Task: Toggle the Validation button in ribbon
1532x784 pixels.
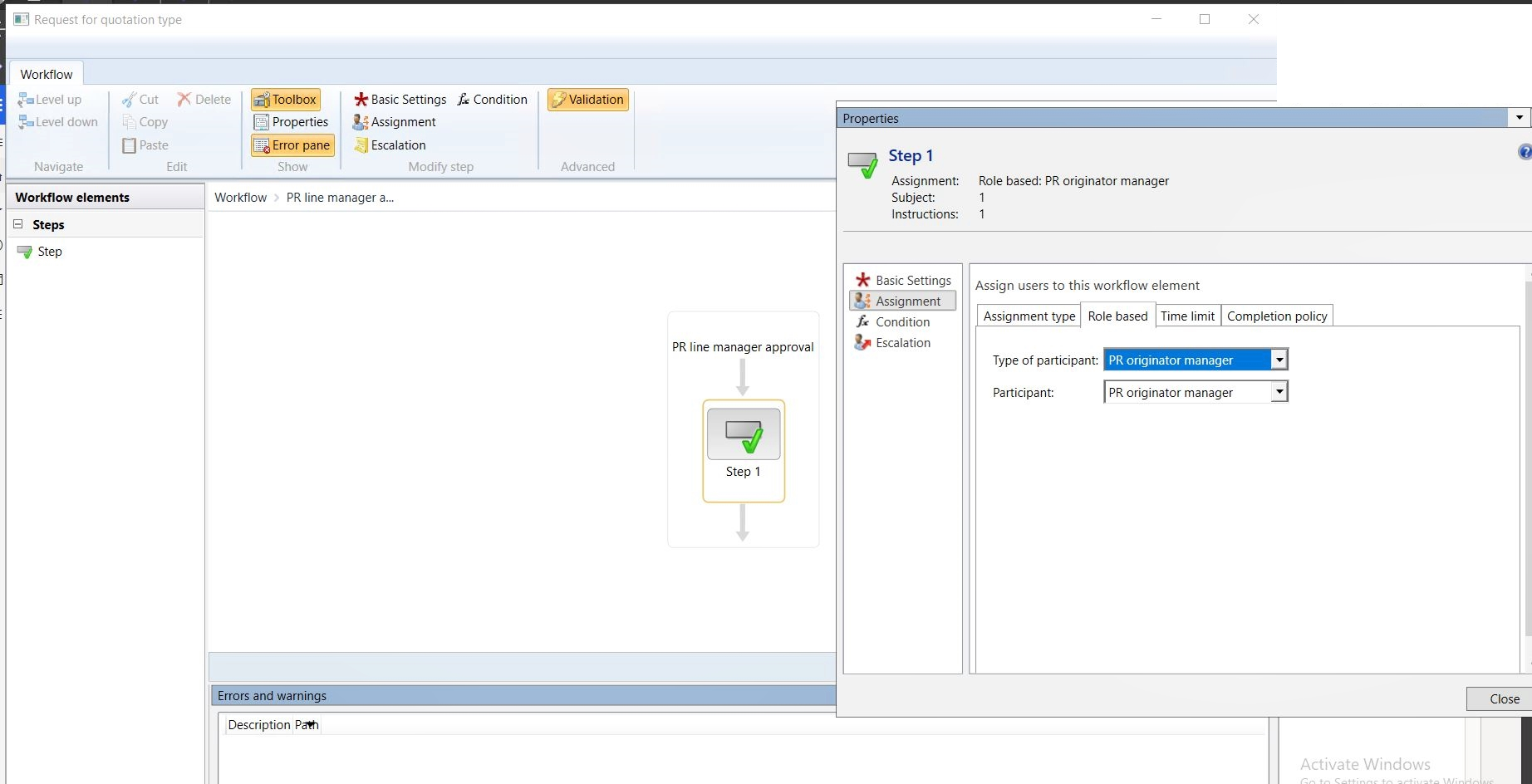Action: click(588, 100)
